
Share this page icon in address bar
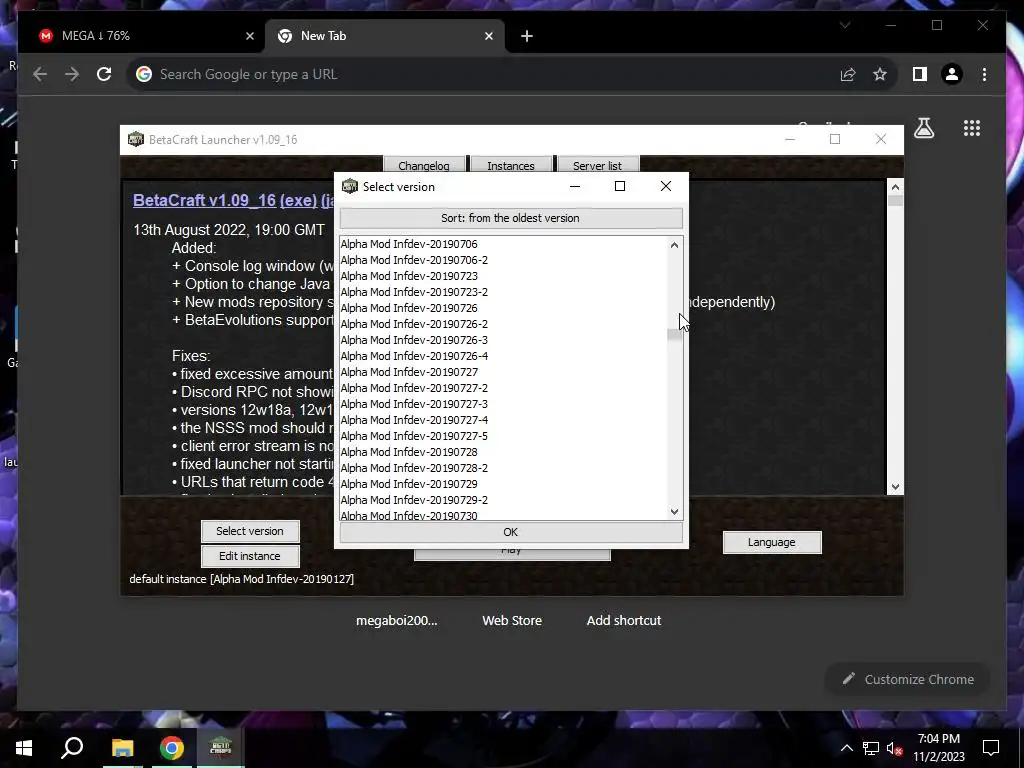[x=848, y=74]
